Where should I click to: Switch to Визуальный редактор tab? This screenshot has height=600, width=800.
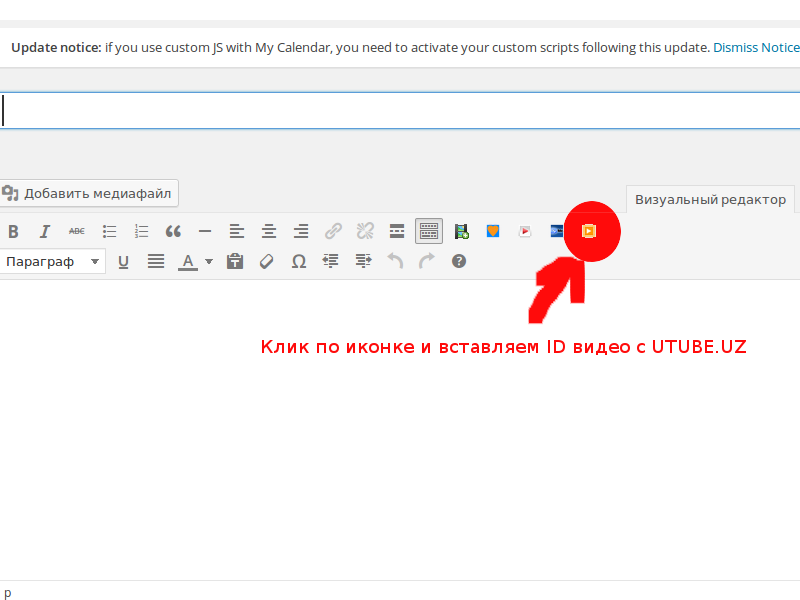pyautogui.click(x=710, y=199)
